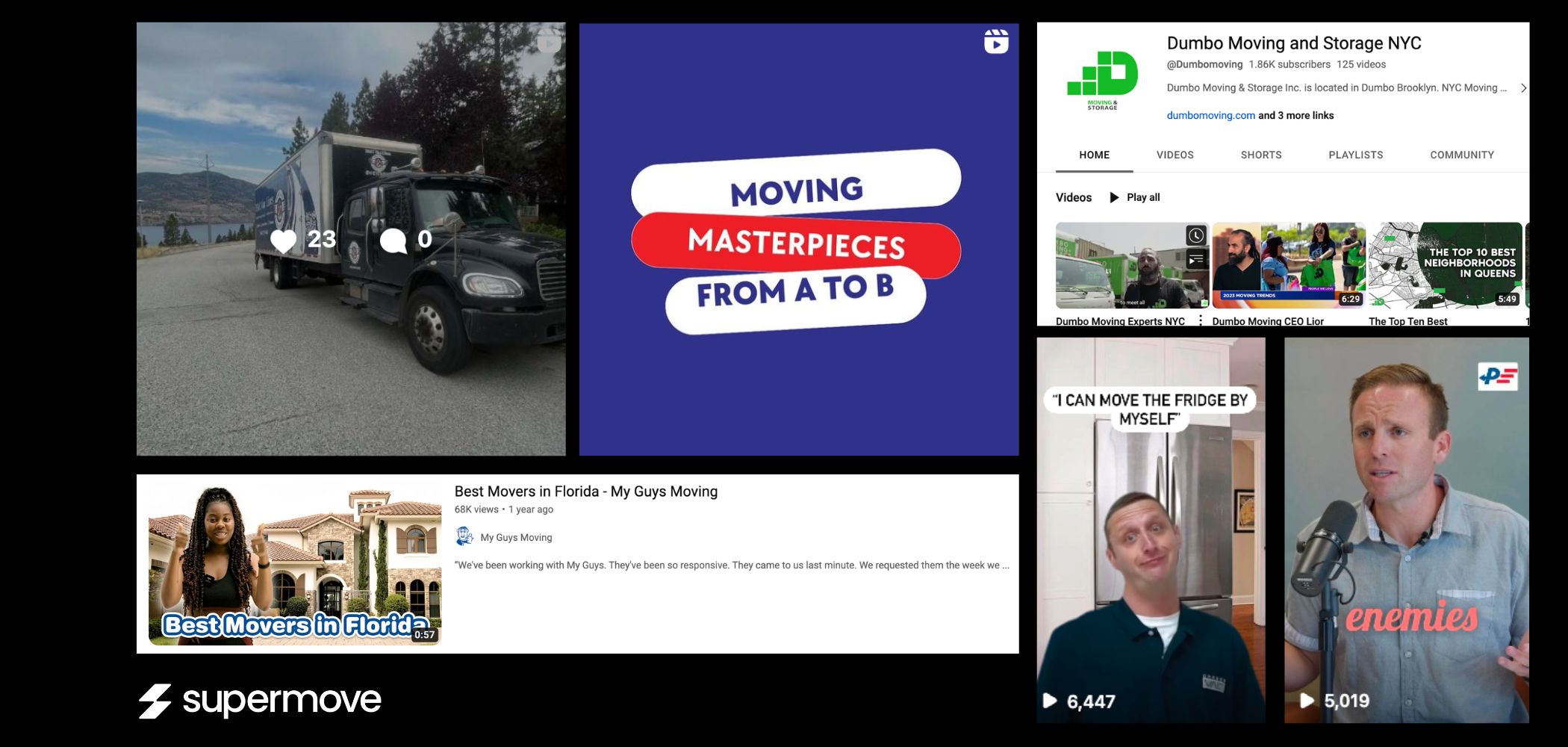Click the My Guys Moving channel name
Viewport: 1568px width, 747px height.
pos(516,537)
